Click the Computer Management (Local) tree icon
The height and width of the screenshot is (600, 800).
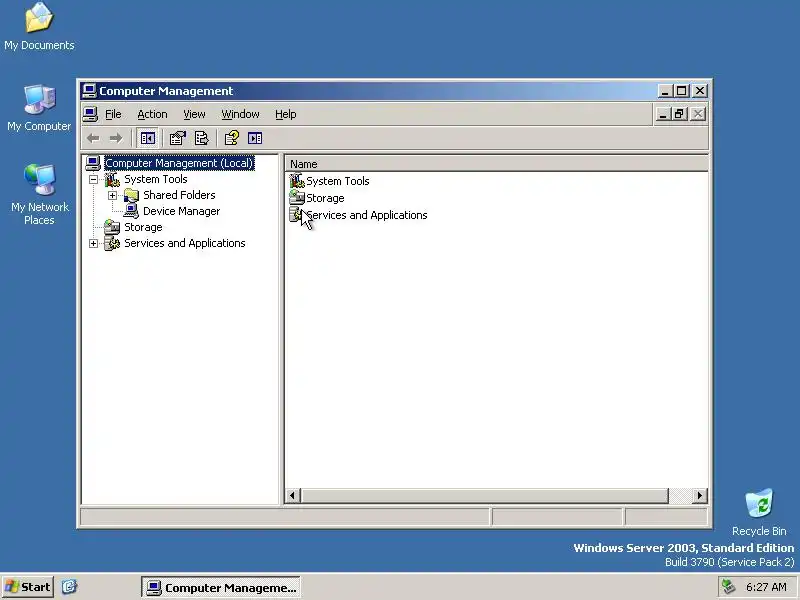[93, 163]
